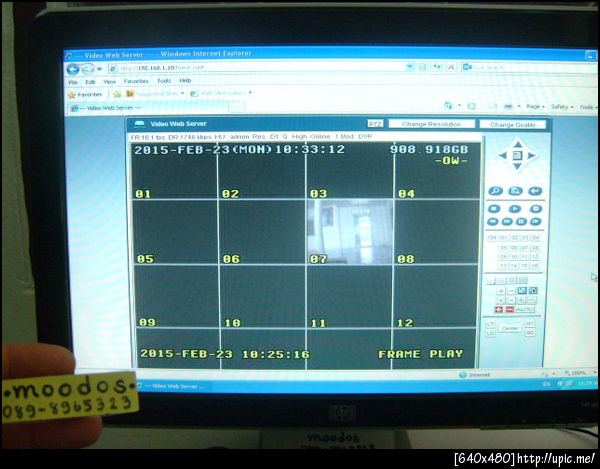Pan camera left with PTZ left arrow
Screen dimensions: 600x469
(503, 156)
